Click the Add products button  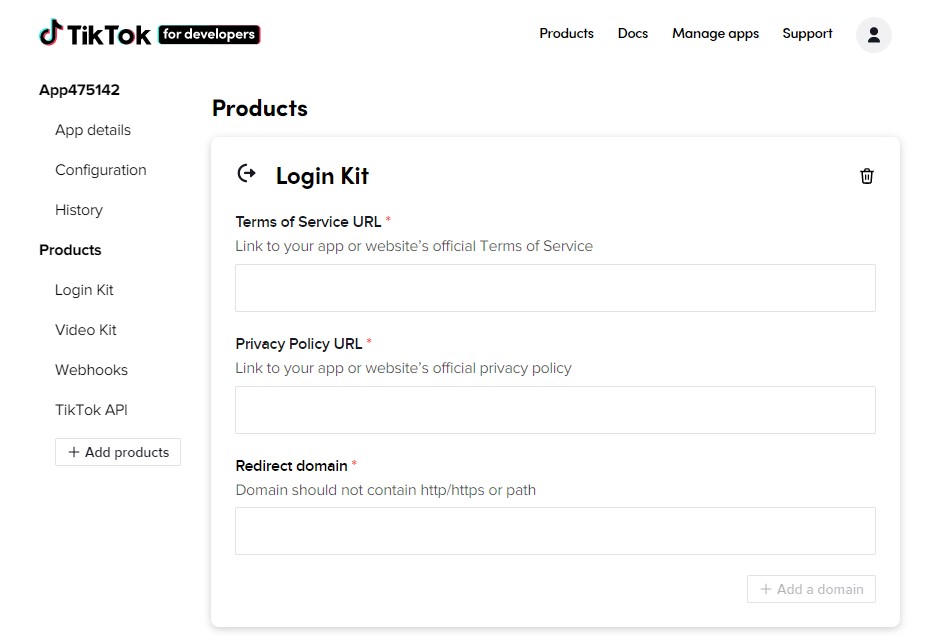click(118, 452)
